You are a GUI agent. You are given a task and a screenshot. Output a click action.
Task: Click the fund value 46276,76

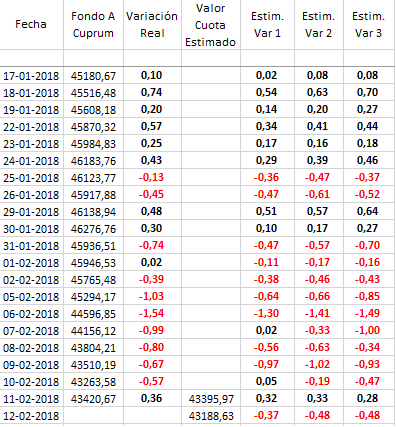93,229
